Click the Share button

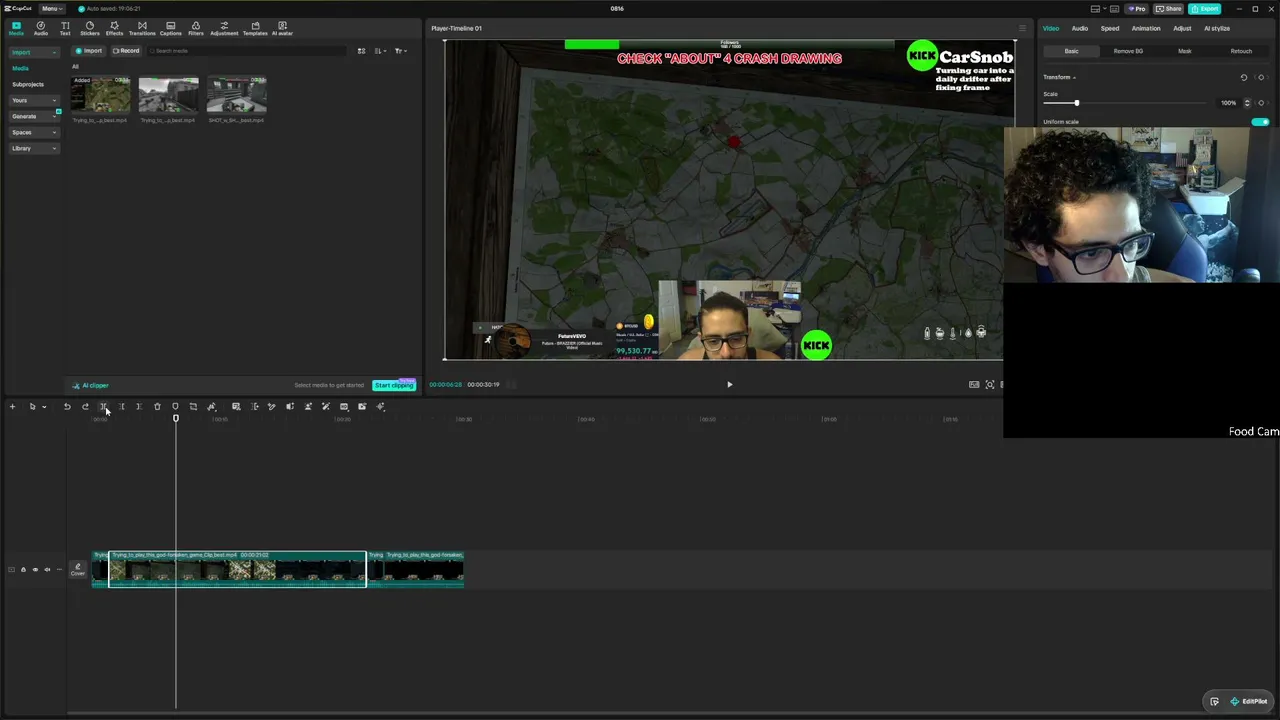(1168, 9)
